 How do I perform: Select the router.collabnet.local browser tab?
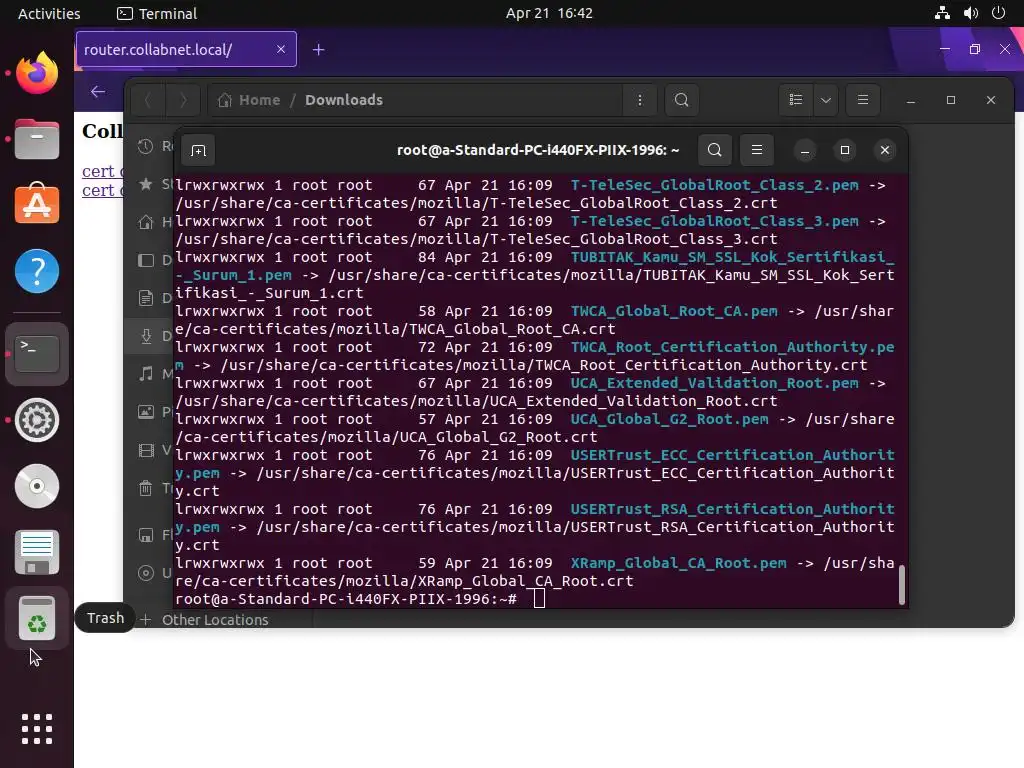[186, 50]
